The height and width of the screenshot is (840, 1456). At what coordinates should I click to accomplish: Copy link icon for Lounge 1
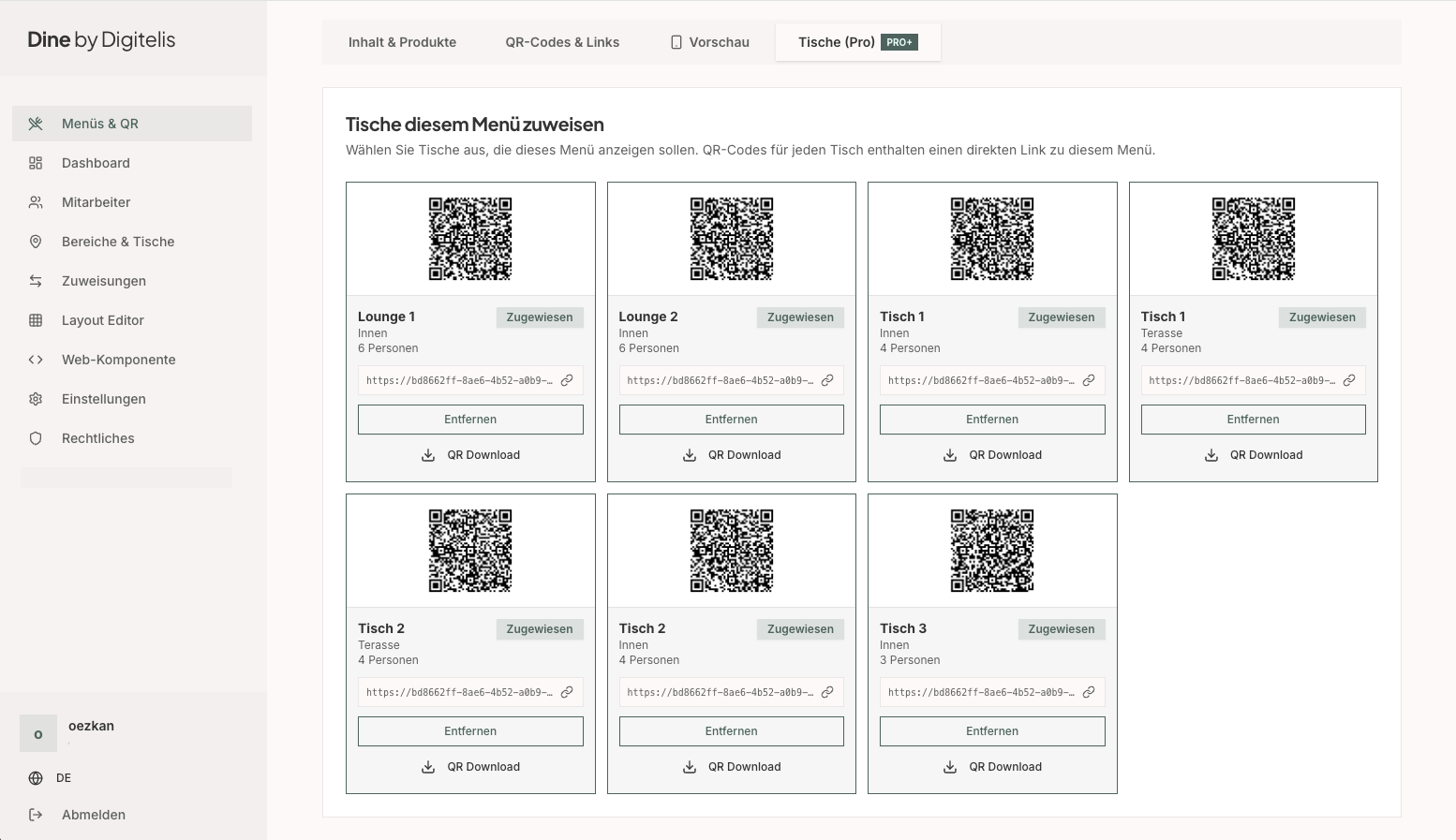tap(567, 380)
